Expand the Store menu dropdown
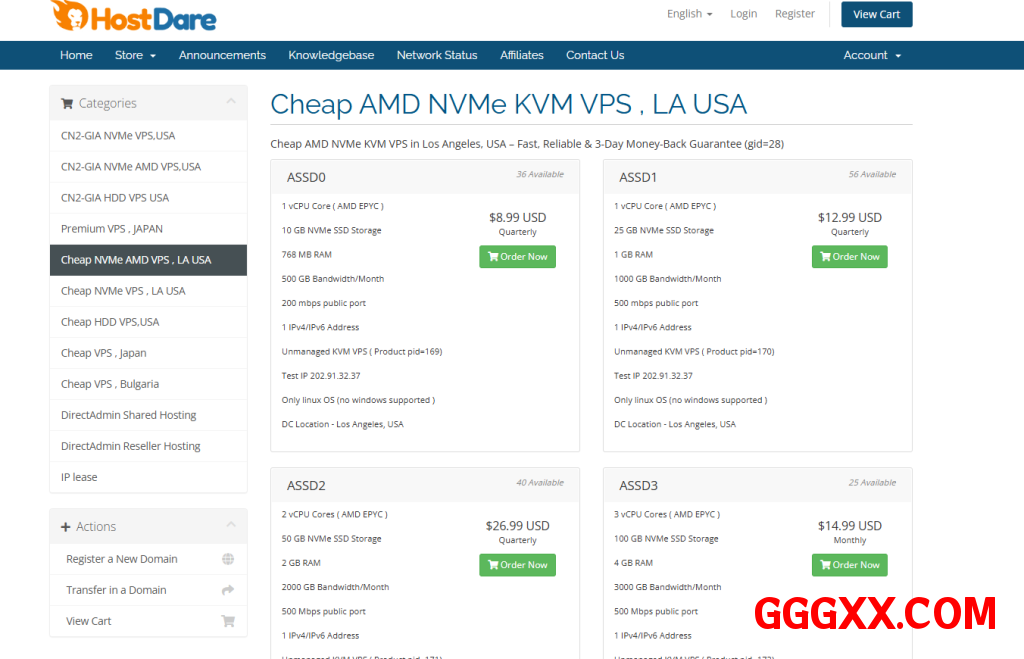Image resolution: width=1024 pixels, height=659 pixels. (135, 55)
